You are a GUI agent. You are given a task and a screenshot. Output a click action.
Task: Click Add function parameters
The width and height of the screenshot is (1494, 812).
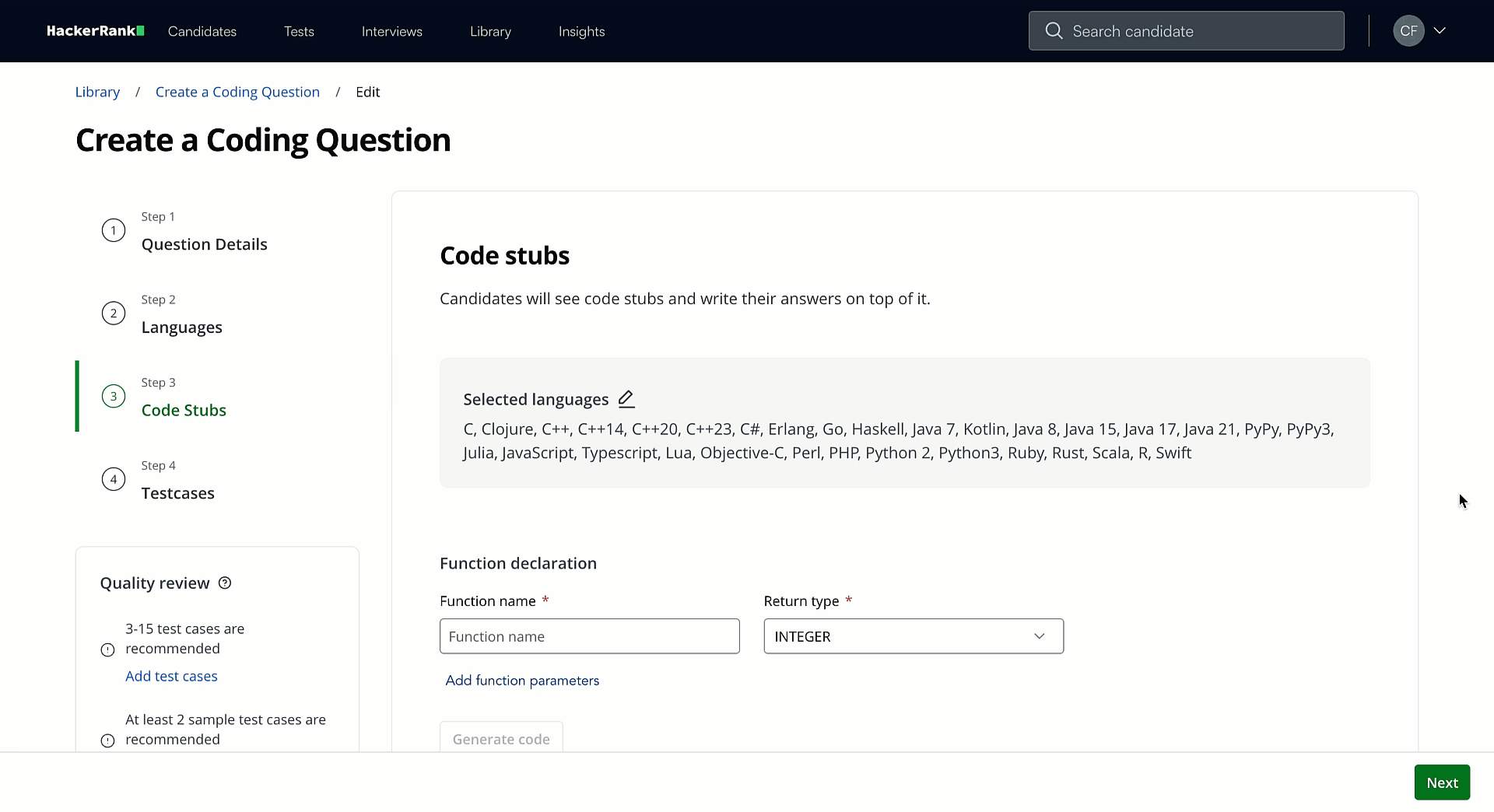(x=522, y=680)
